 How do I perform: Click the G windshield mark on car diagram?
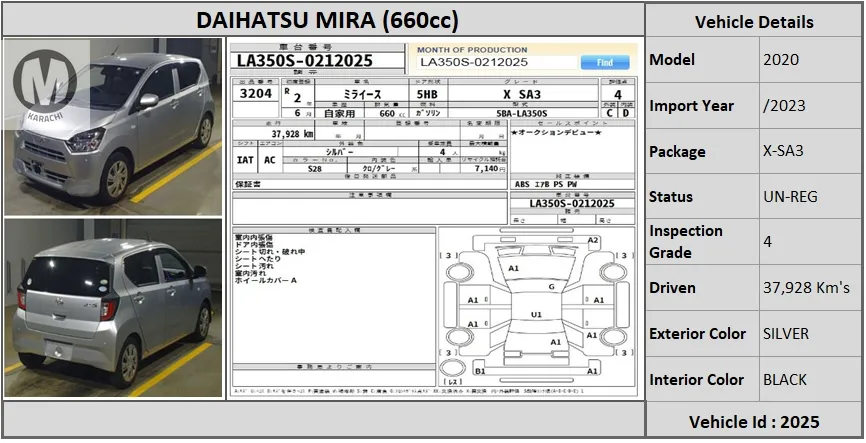pos(551,287)
